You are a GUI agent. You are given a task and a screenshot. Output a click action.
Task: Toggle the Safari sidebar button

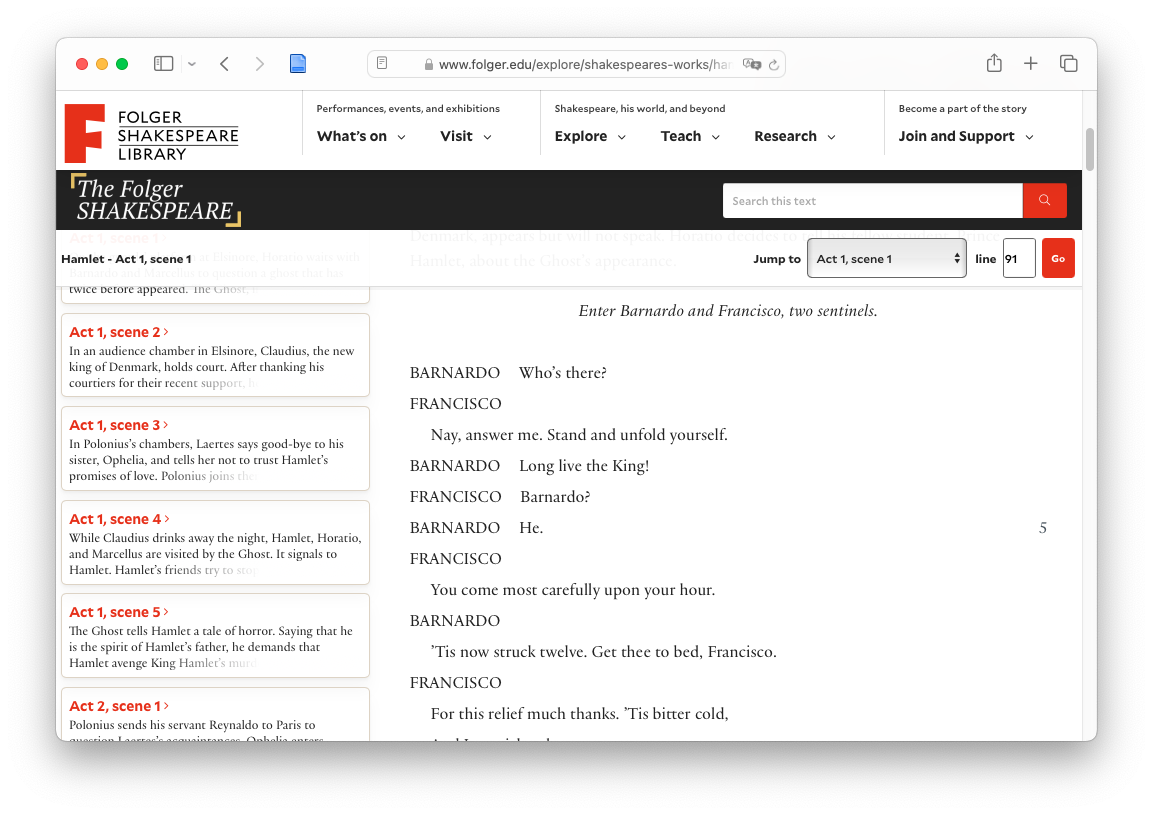pyautogui.click(x=163, y=64)
